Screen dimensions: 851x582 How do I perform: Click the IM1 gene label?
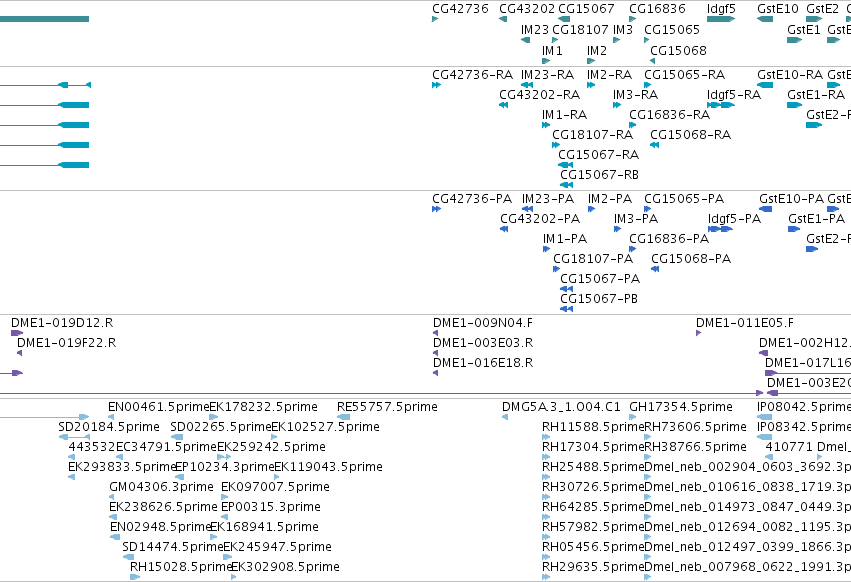pyautogui.click(x=552, y=51)
